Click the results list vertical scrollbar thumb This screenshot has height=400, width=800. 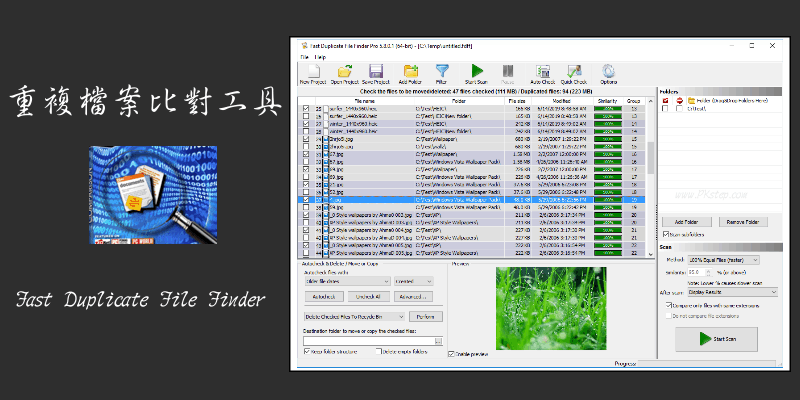tap(651, 158)
